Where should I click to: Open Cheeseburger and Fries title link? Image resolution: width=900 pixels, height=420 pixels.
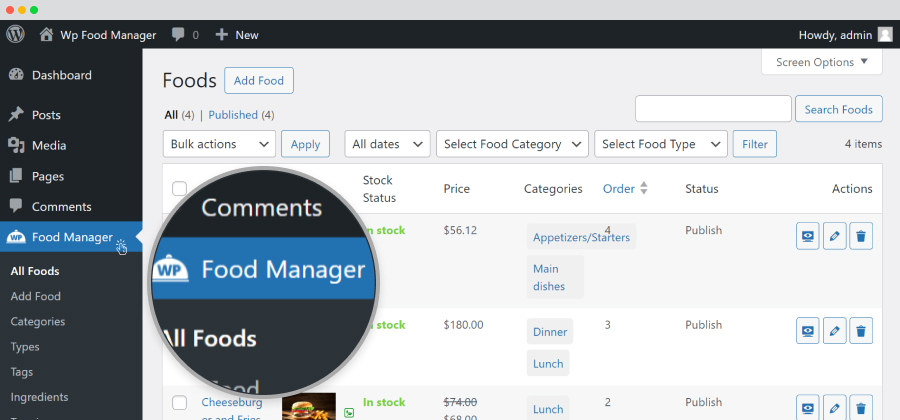232,409
